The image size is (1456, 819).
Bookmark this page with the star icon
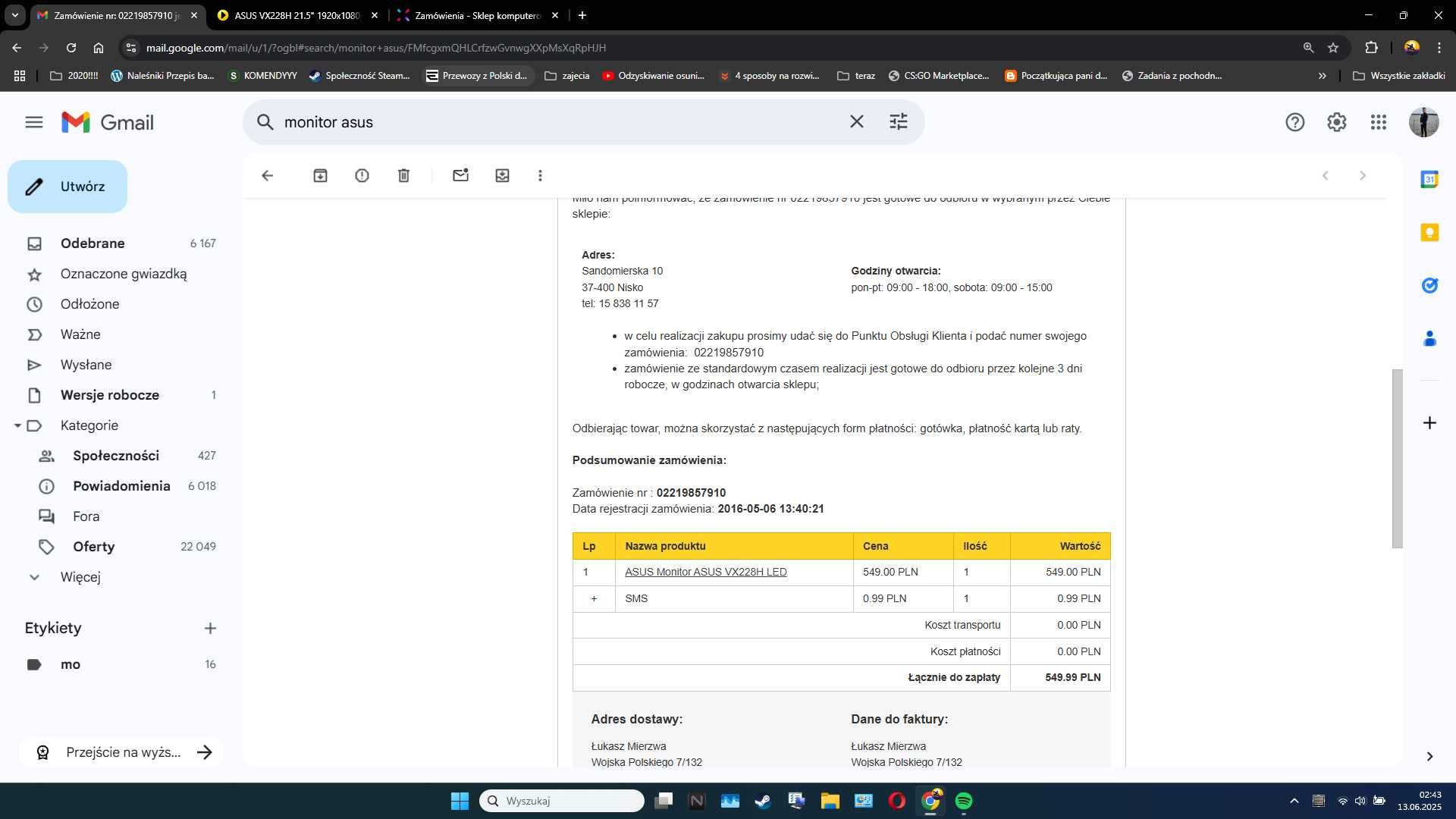pos(1332,48)
